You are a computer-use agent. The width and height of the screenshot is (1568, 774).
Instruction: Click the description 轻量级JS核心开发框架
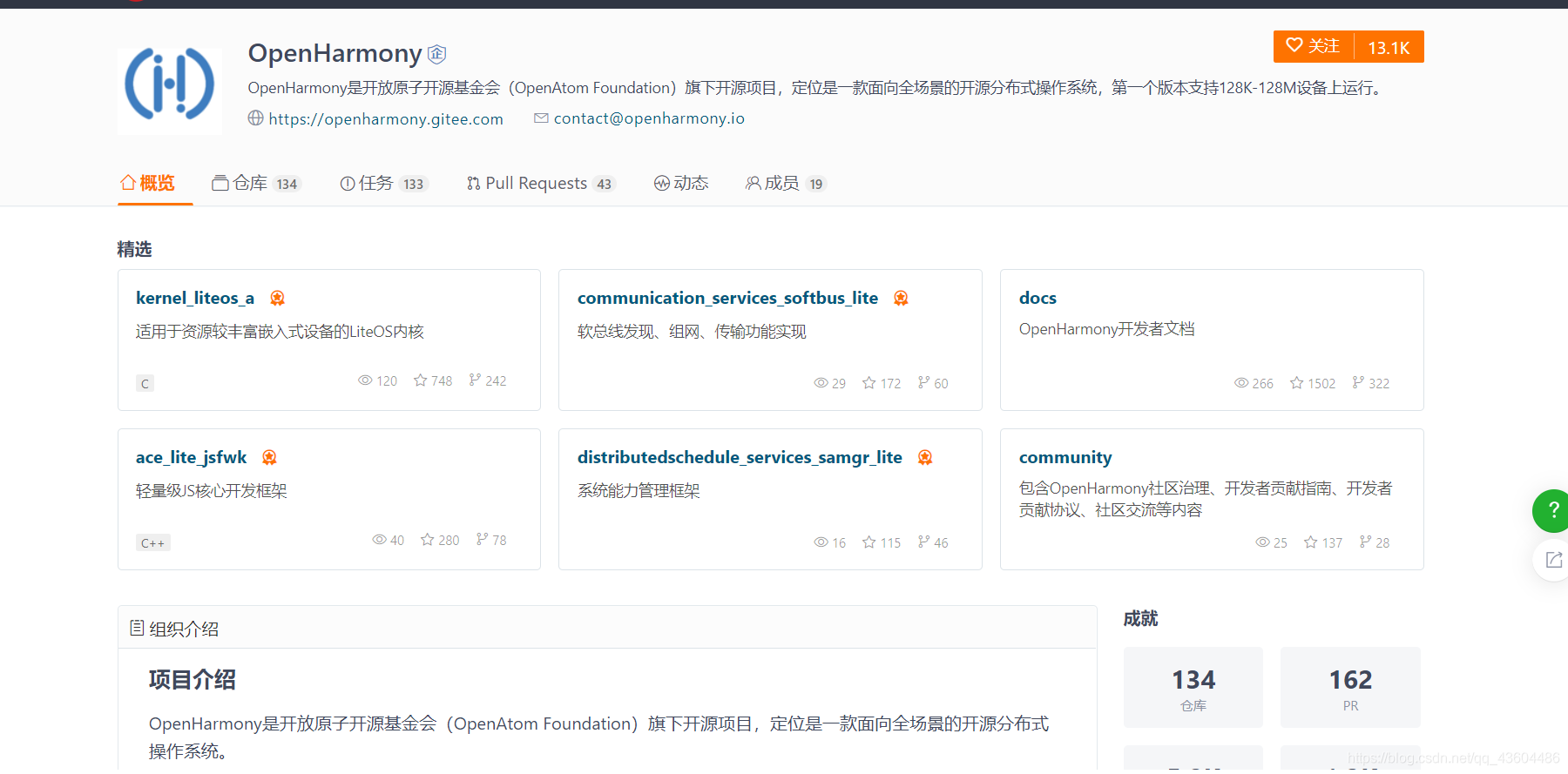pyautogui.click(x=211, y=491)
